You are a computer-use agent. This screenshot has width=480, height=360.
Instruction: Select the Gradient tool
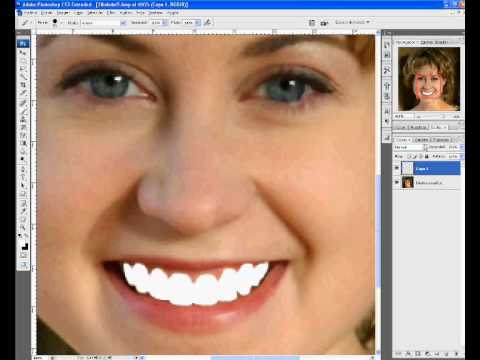pyautogui.click(x=24, y=143)
